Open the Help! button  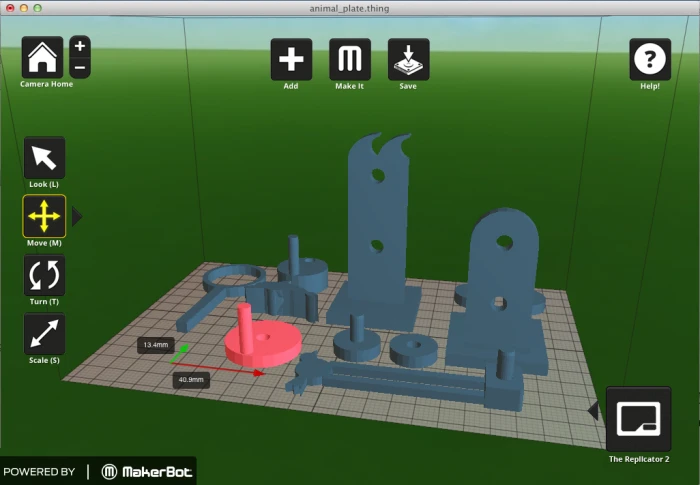[650, 59]
